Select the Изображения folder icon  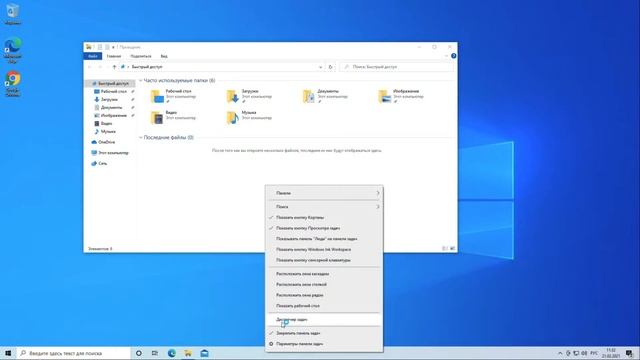(385, 96)
